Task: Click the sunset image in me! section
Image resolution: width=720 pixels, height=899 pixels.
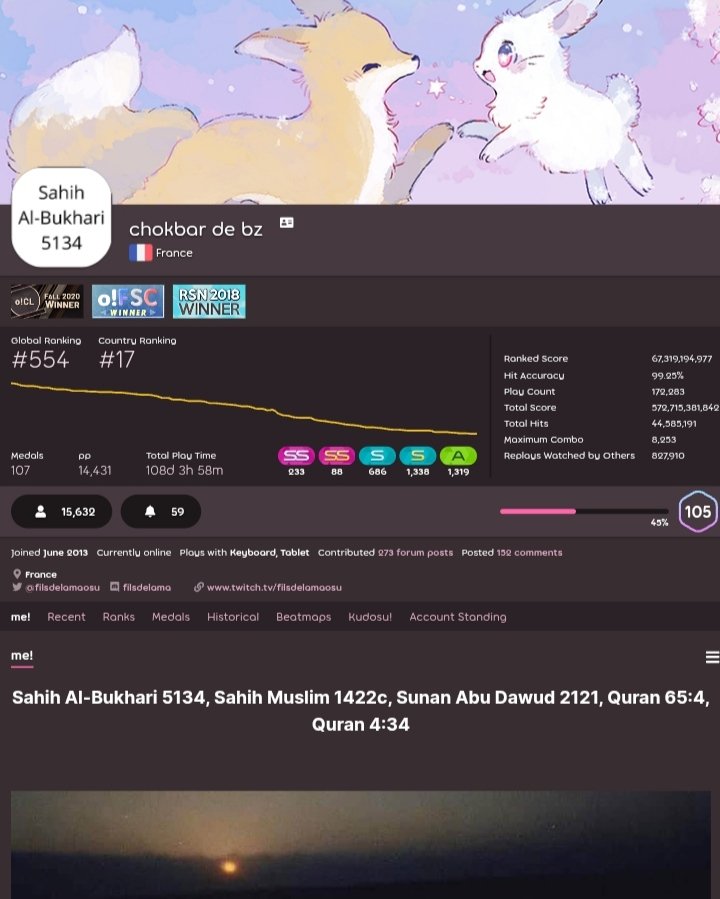Action: point(361,845)
